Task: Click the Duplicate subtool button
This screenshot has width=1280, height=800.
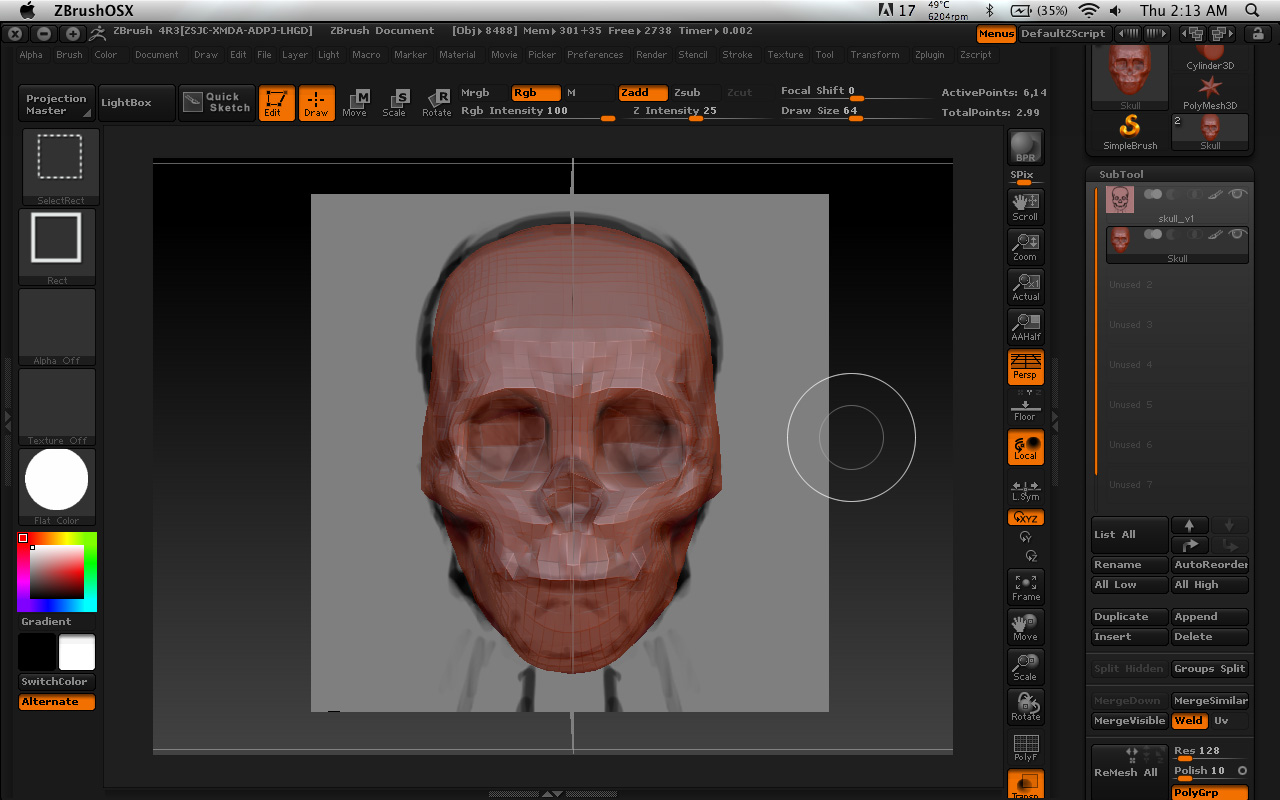Action: point(1128,617)
